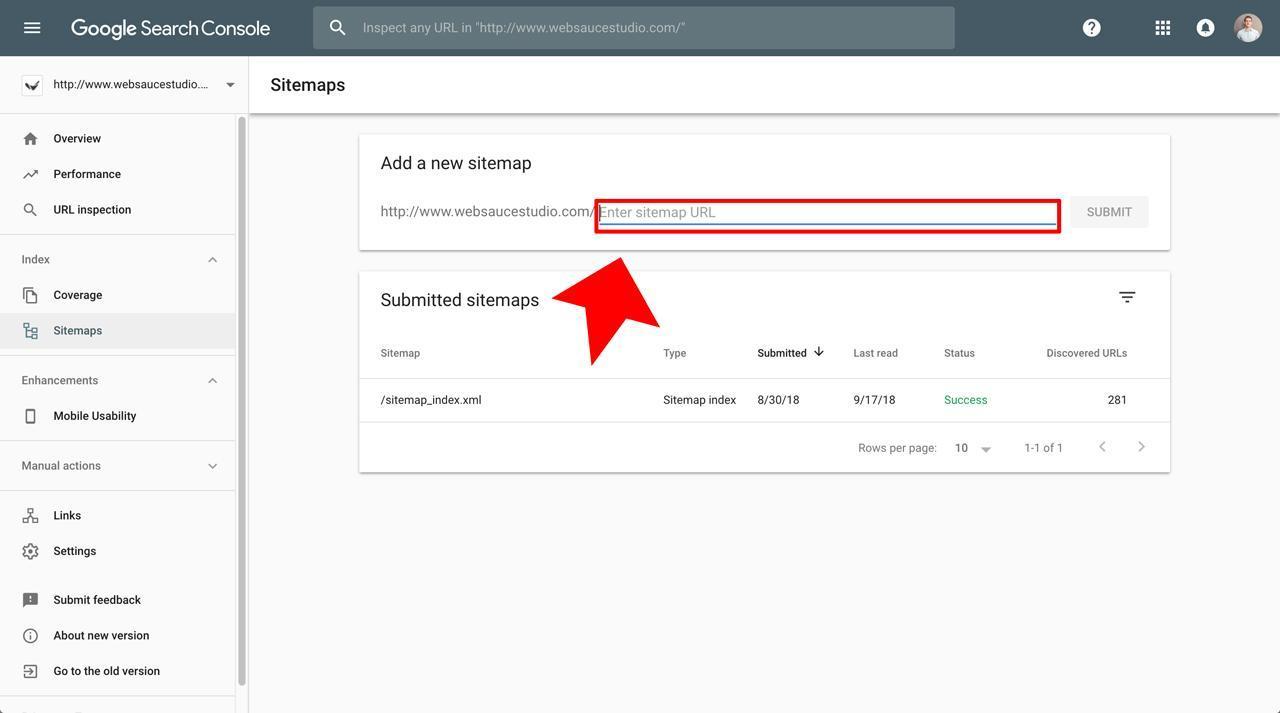Click the Last read column header

pos(875,353)
